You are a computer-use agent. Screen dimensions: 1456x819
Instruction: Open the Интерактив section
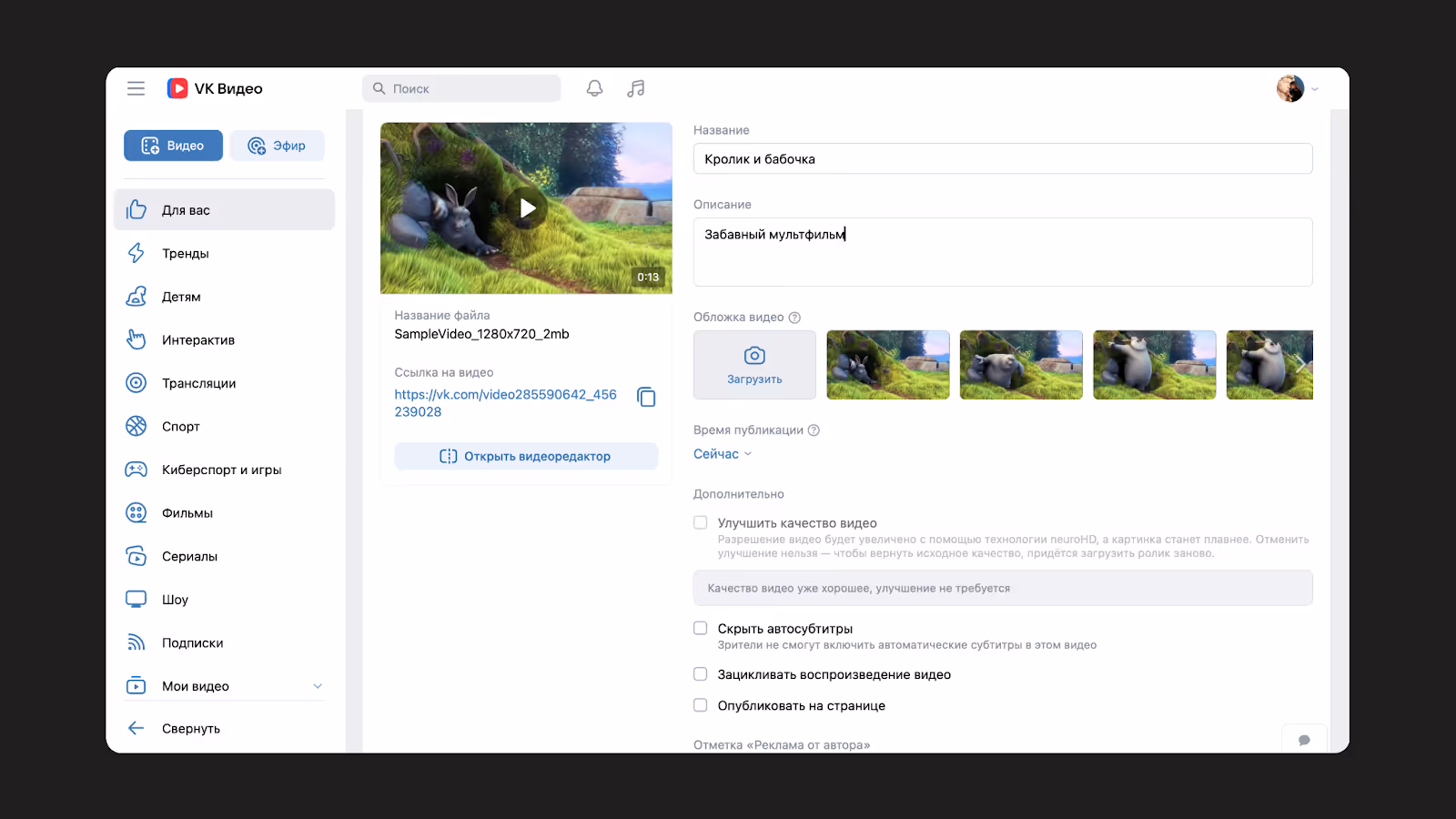pos(225,339)
